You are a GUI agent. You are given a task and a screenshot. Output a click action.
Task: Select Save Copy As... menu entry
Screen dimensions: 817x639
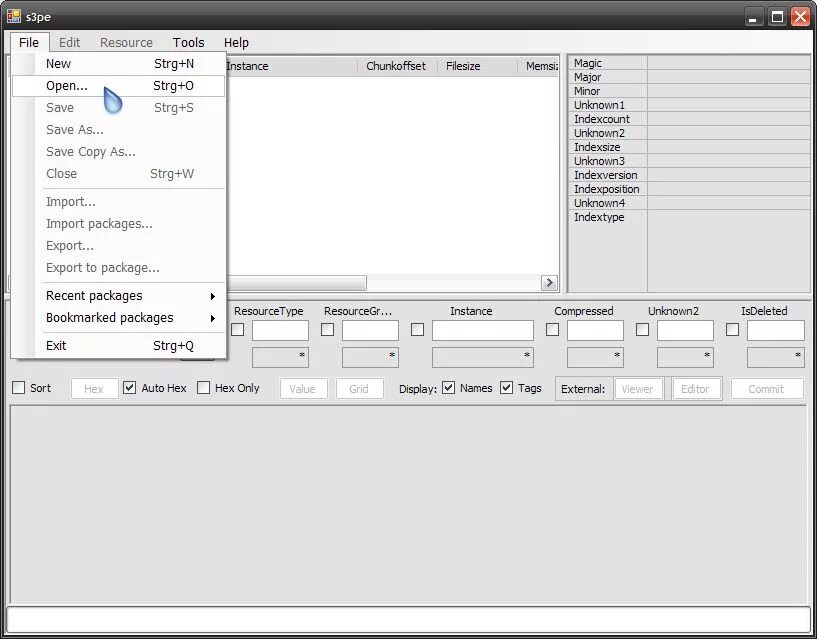pyautogui.click(x=119, y=152)
